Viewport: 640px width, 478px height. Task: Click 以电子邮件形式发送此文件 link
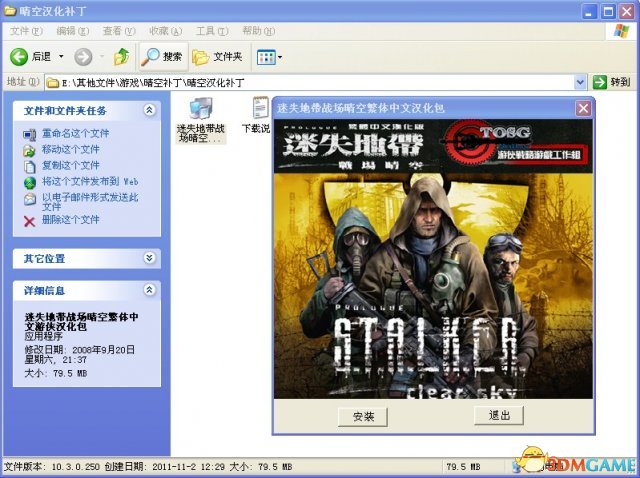[x=90, y=202]
